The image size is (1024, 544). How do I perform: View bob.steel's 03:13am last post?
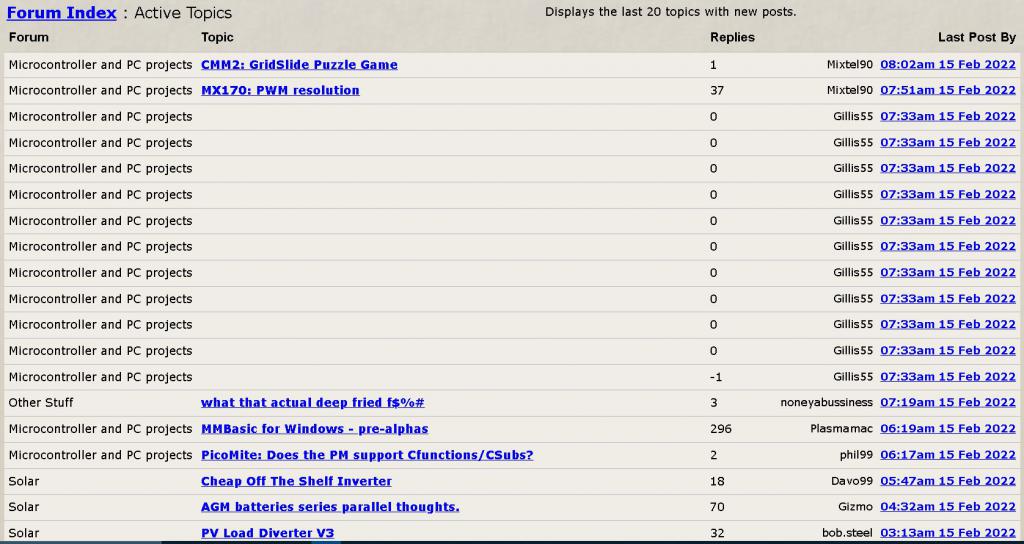pos(947,533)
